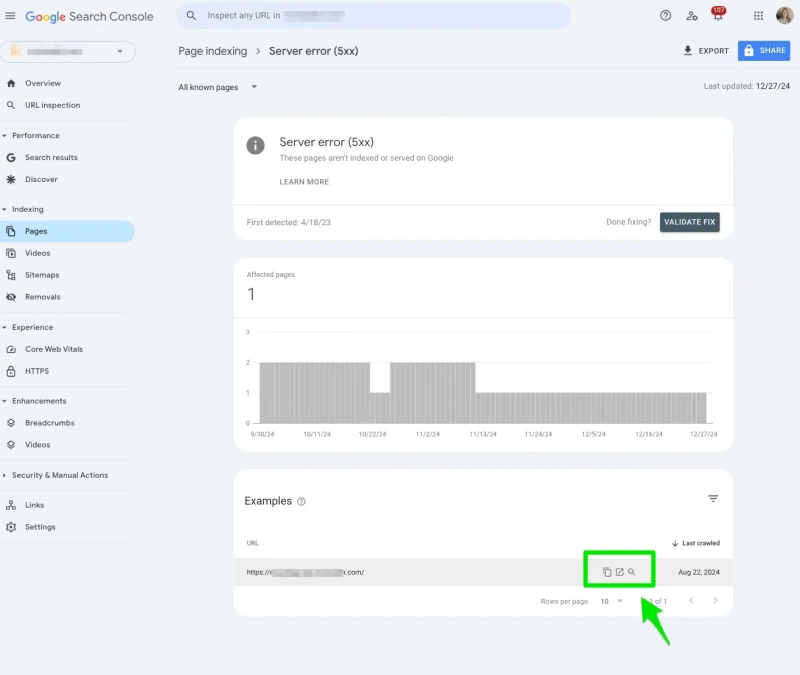Open users and permissions icon
This screenshot has width=800, height=675.
692,16
